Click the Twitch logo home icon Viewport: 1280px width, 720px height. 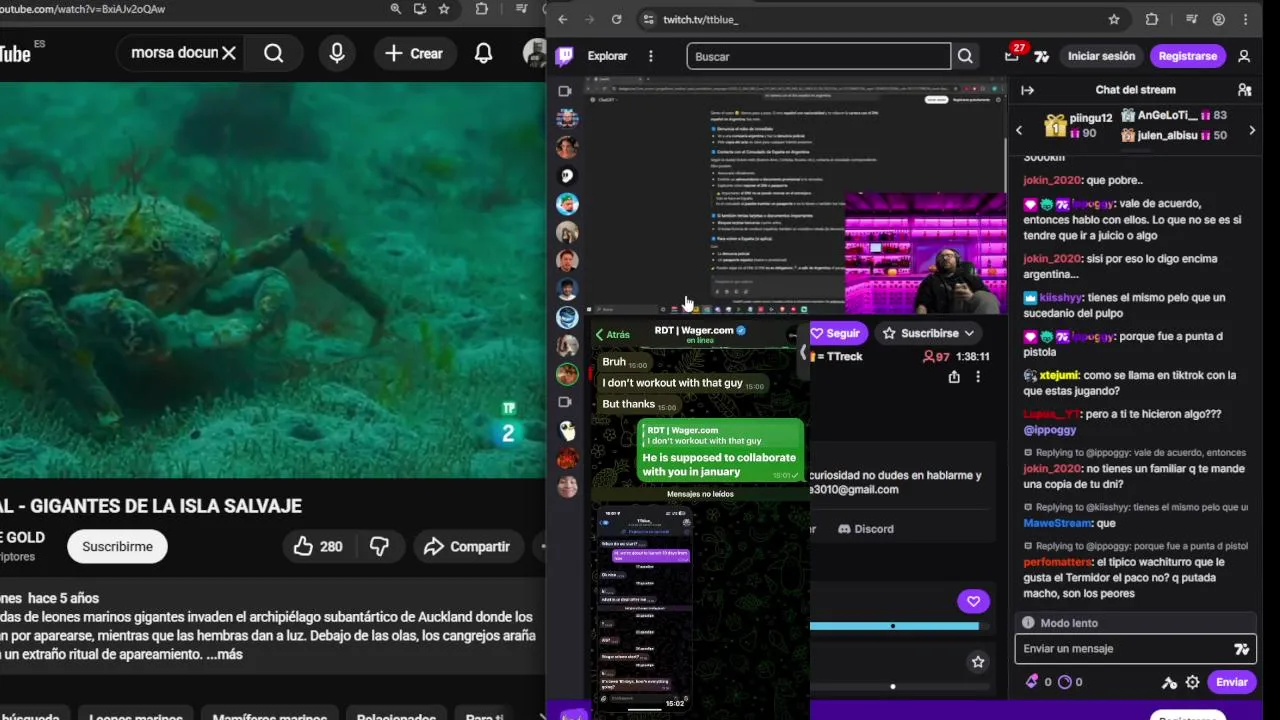(565, 56)
